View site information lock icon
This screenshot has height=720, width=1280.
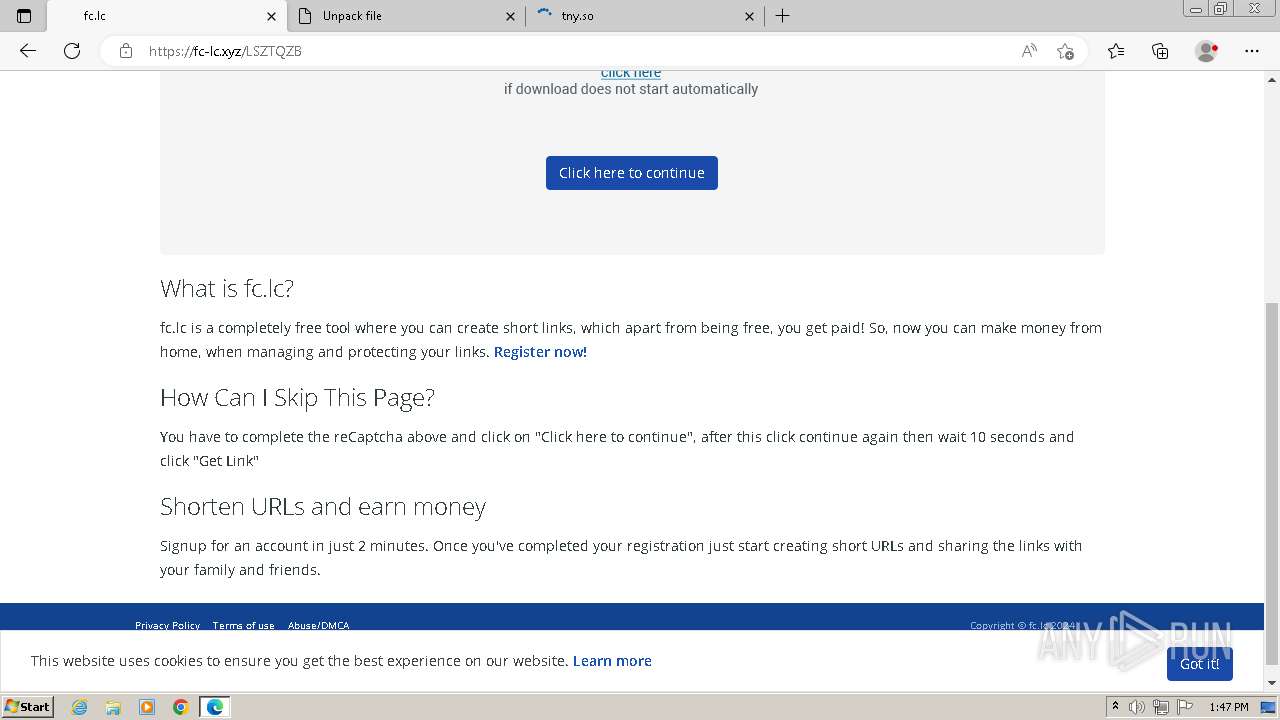126,51
